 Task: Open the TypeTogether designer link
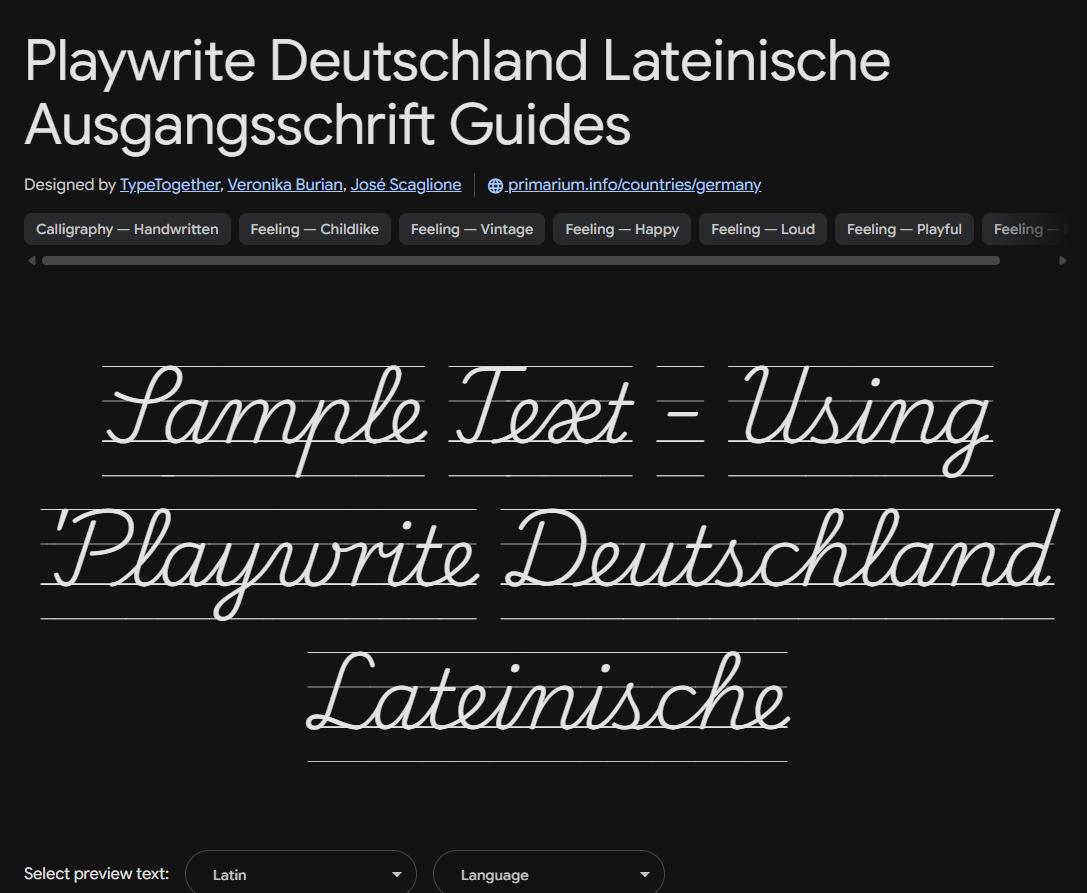tap(170, 184)
